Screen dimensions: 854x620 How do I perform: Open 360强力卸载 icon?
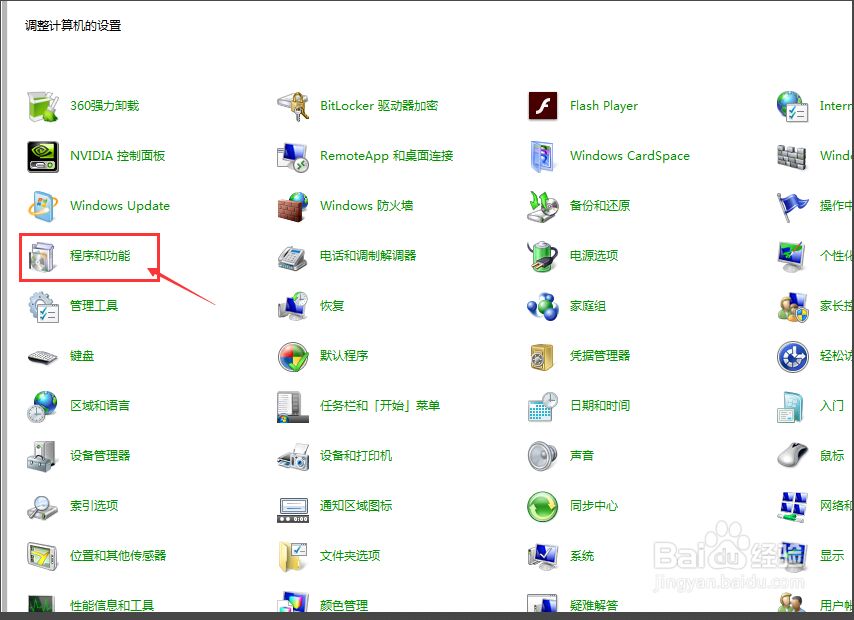coord(43,106)
